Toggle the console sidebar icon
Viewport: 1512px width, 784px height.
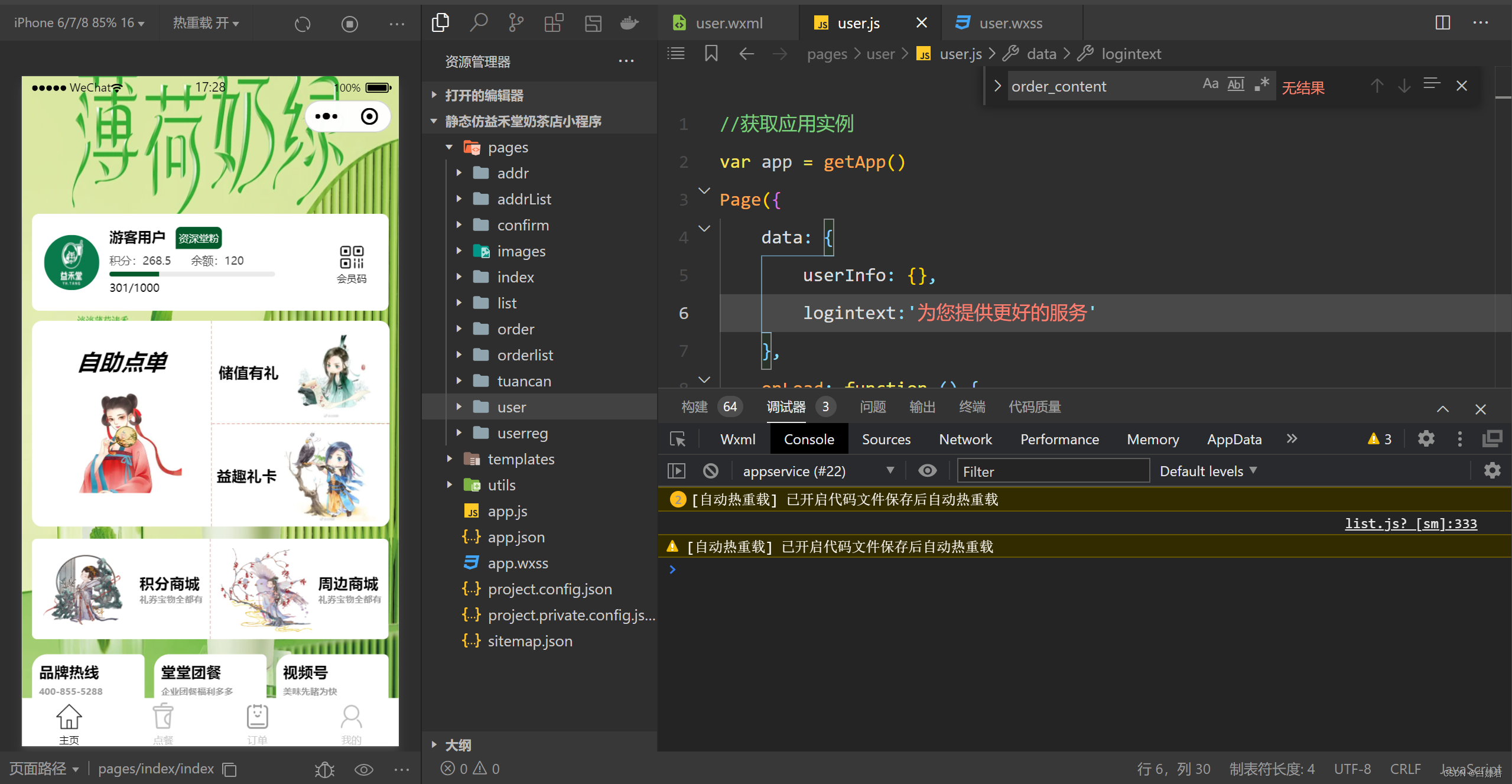click(677, 471)
